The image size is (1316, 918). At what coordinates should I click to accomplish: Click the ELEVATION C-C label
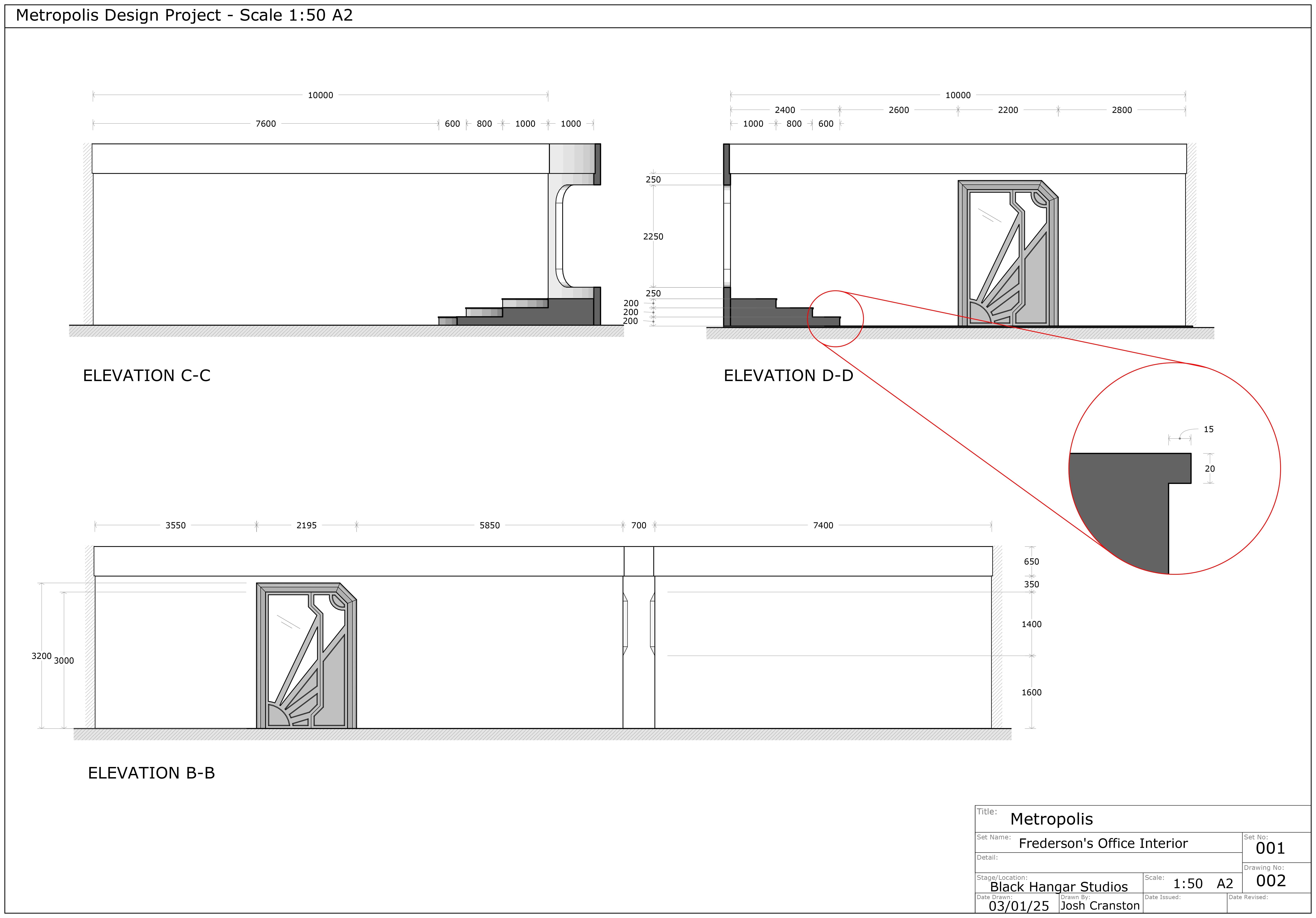point(147,376)
